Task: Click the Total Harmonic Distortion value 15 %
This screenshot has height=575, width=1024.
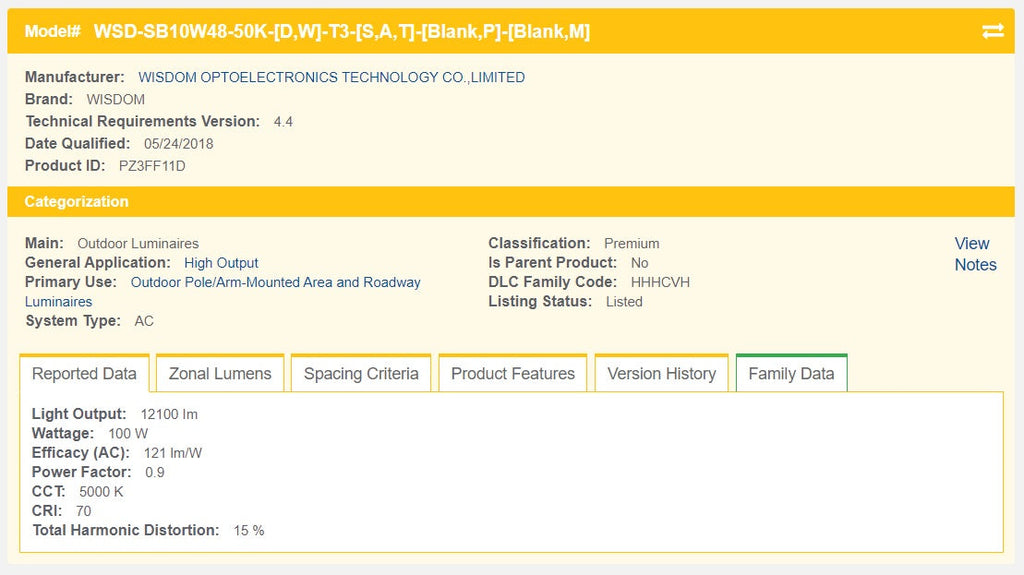Action: pyautogui.click(x=249, y=531)
